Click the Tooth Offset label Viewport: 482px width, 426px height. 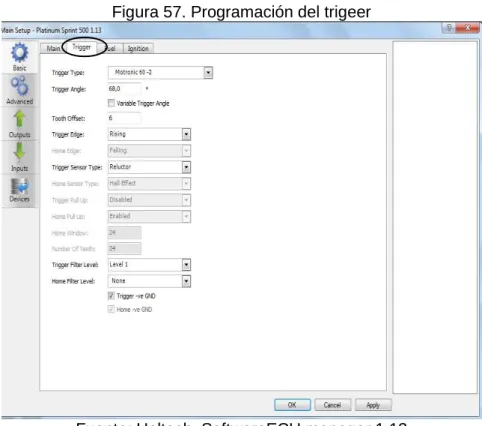pos(68,118)
